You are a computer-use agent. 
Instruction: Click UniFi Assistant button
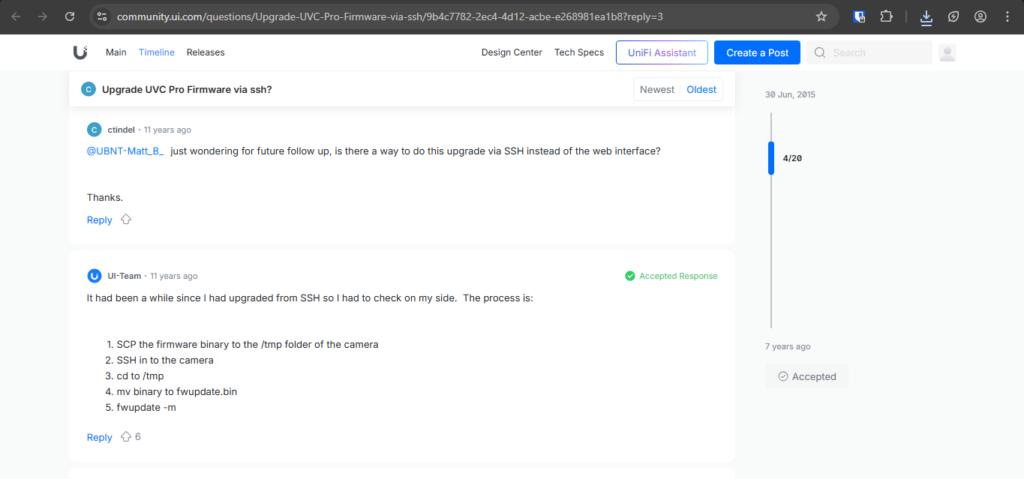[662, 53]
